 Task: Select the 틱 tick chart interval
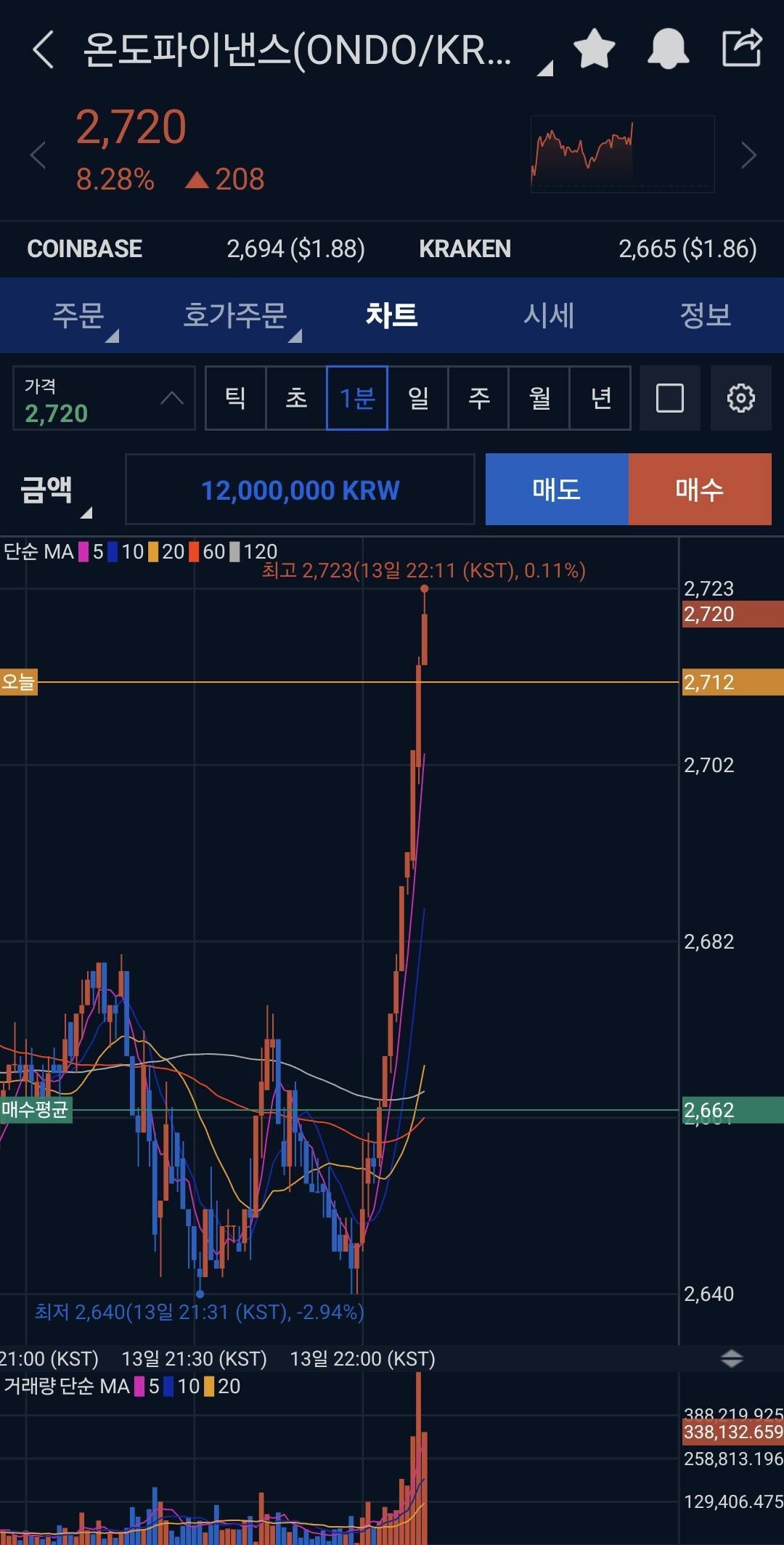coord(235,398)
